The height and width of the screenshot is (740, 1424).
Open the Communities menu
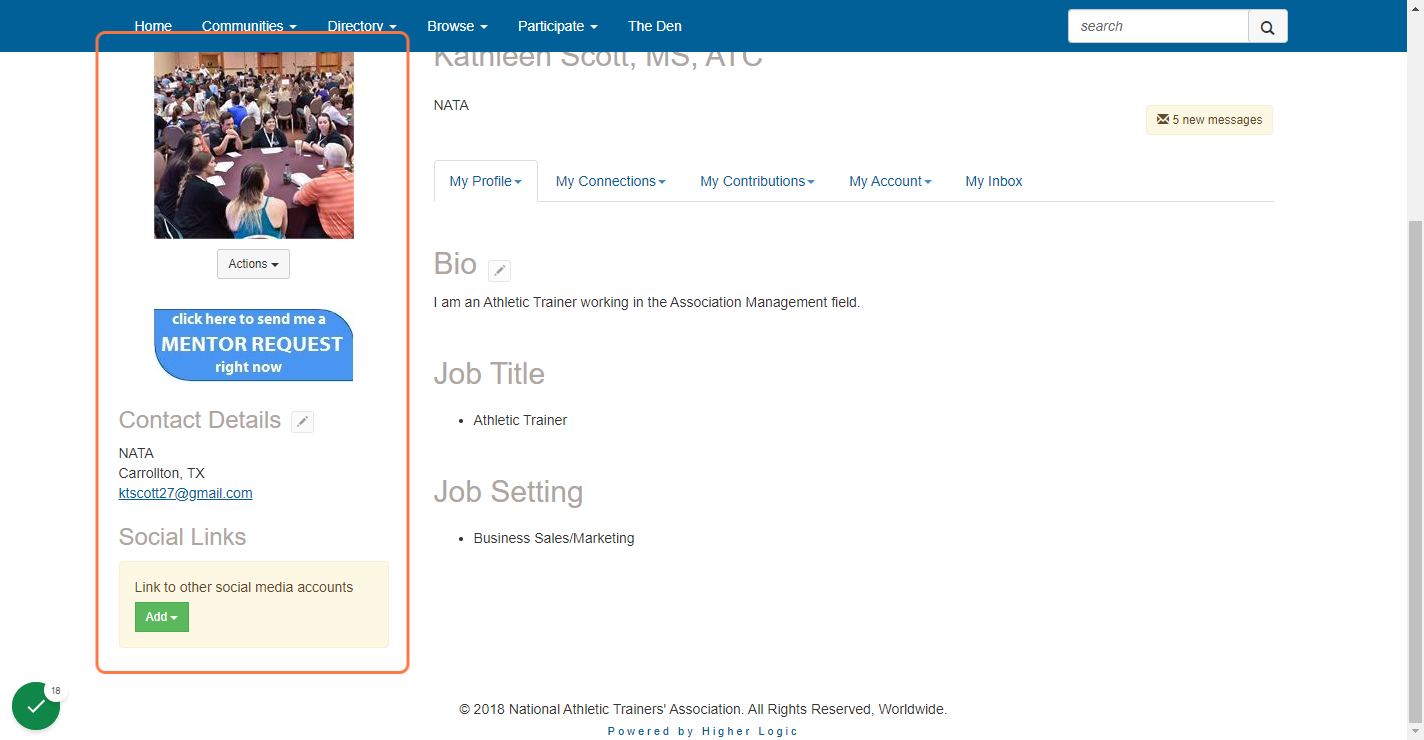[249, 26]
